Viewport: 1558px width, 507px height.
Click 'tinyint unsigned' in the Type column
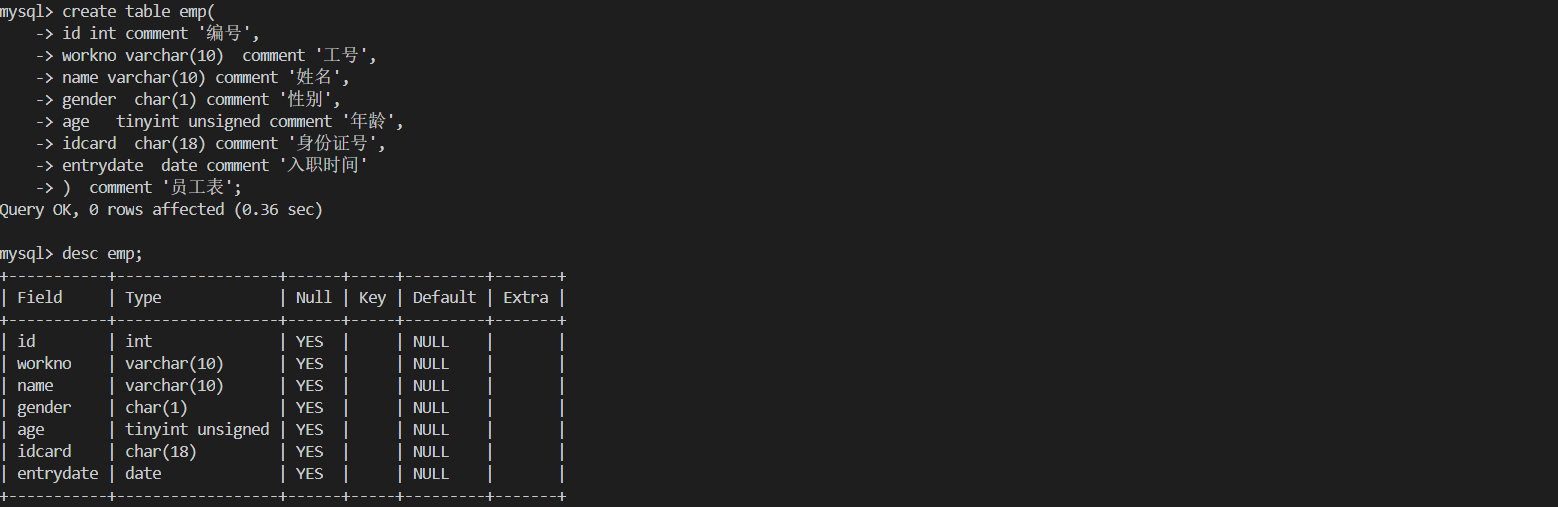(197, 429)
